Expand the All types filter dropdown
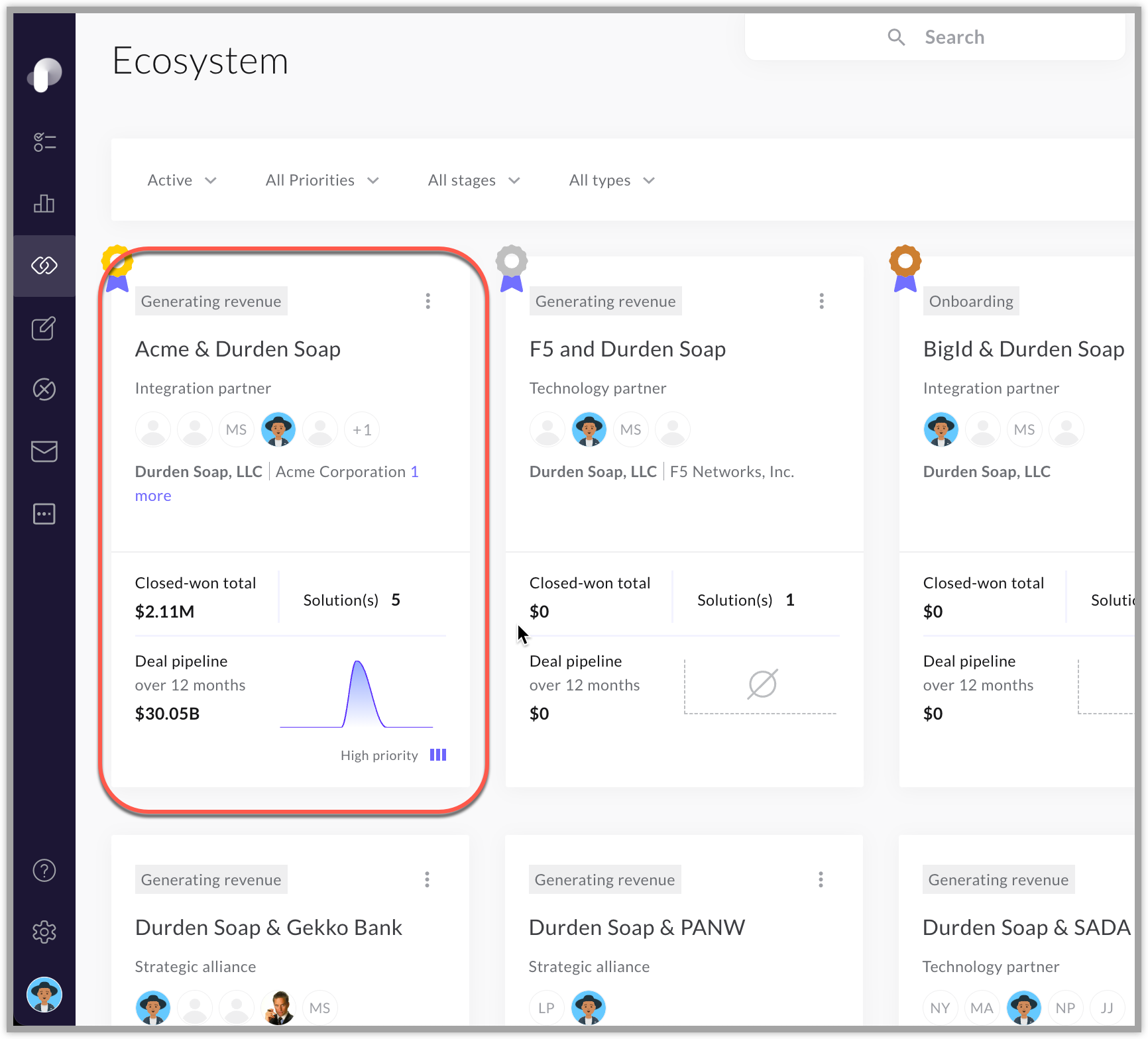 [x=612, y=180]
